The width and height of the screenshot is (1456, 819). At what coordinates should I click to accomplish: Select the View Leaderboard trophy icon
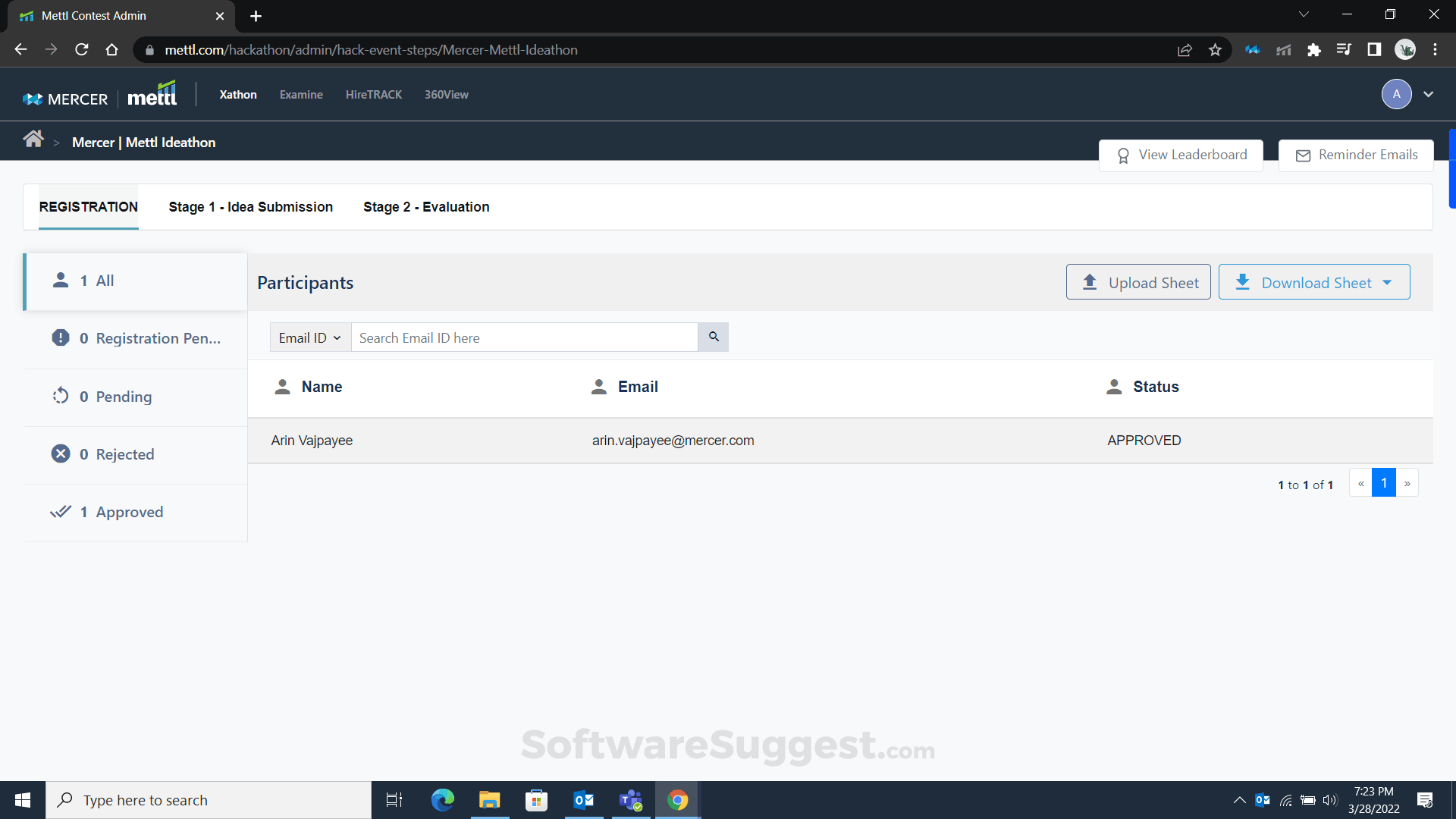click(x=1124, y=155)
